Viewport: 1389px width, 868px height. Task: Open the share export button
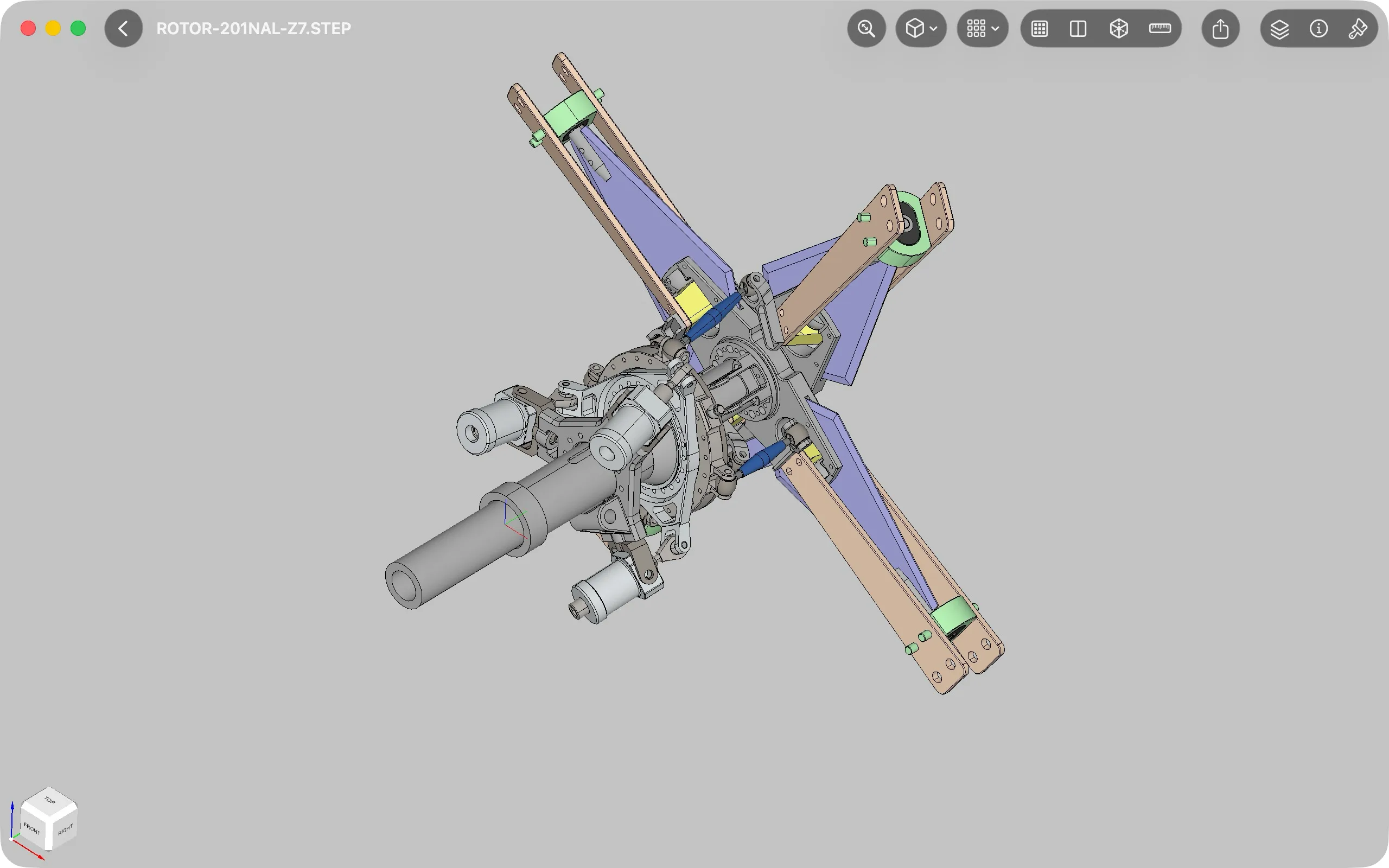point(1220,28)
